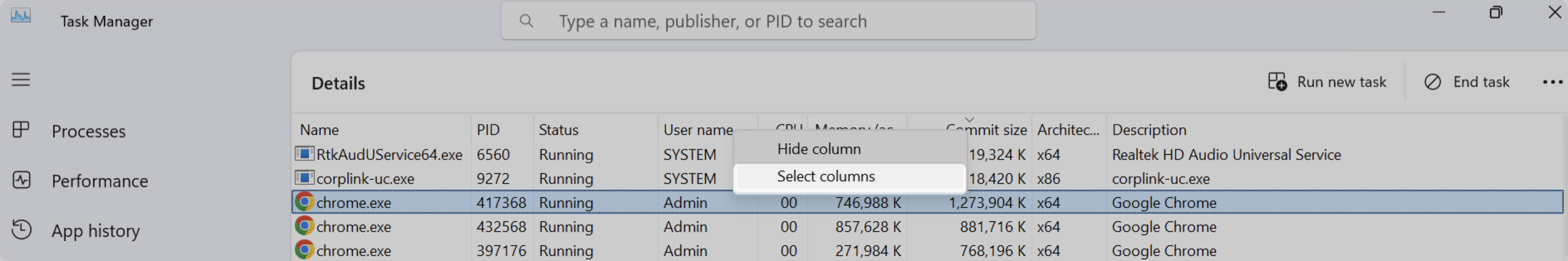
Task: Open the three-dot more options menu
Action: 1551,81
